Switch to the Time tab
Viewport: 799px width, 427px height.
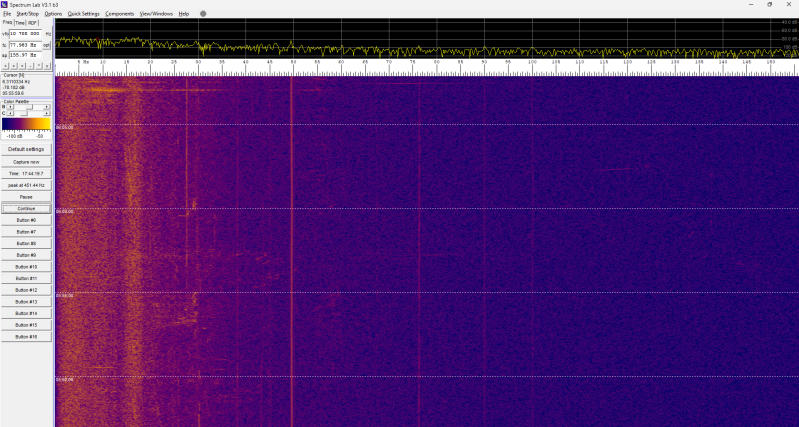click(20, 23)
